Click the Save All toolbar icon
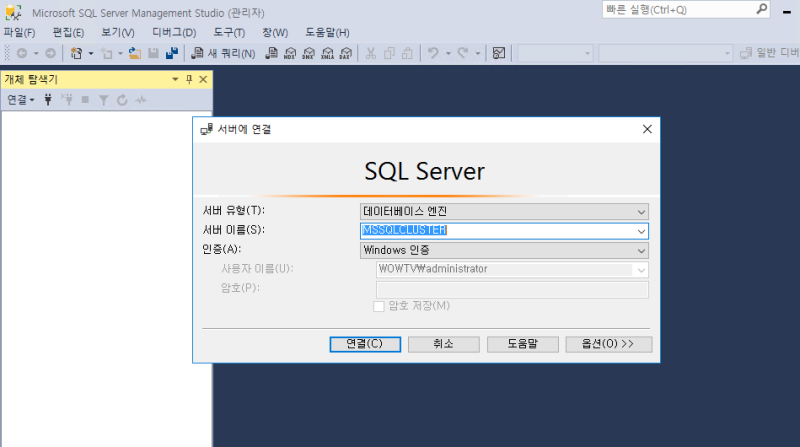Screen dimensions: 800x447 172,53
